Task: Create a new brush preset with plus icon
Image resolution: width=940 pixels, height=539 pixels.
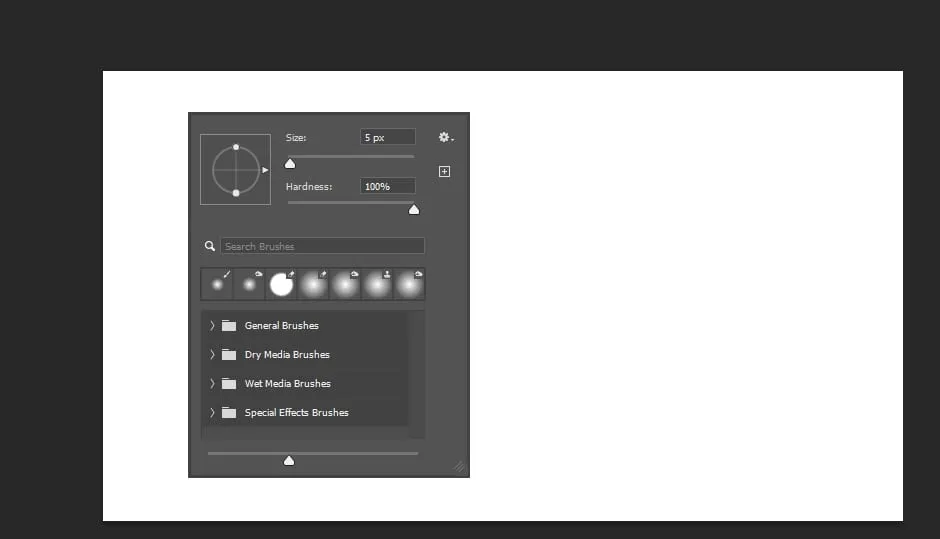Action: 444,171
